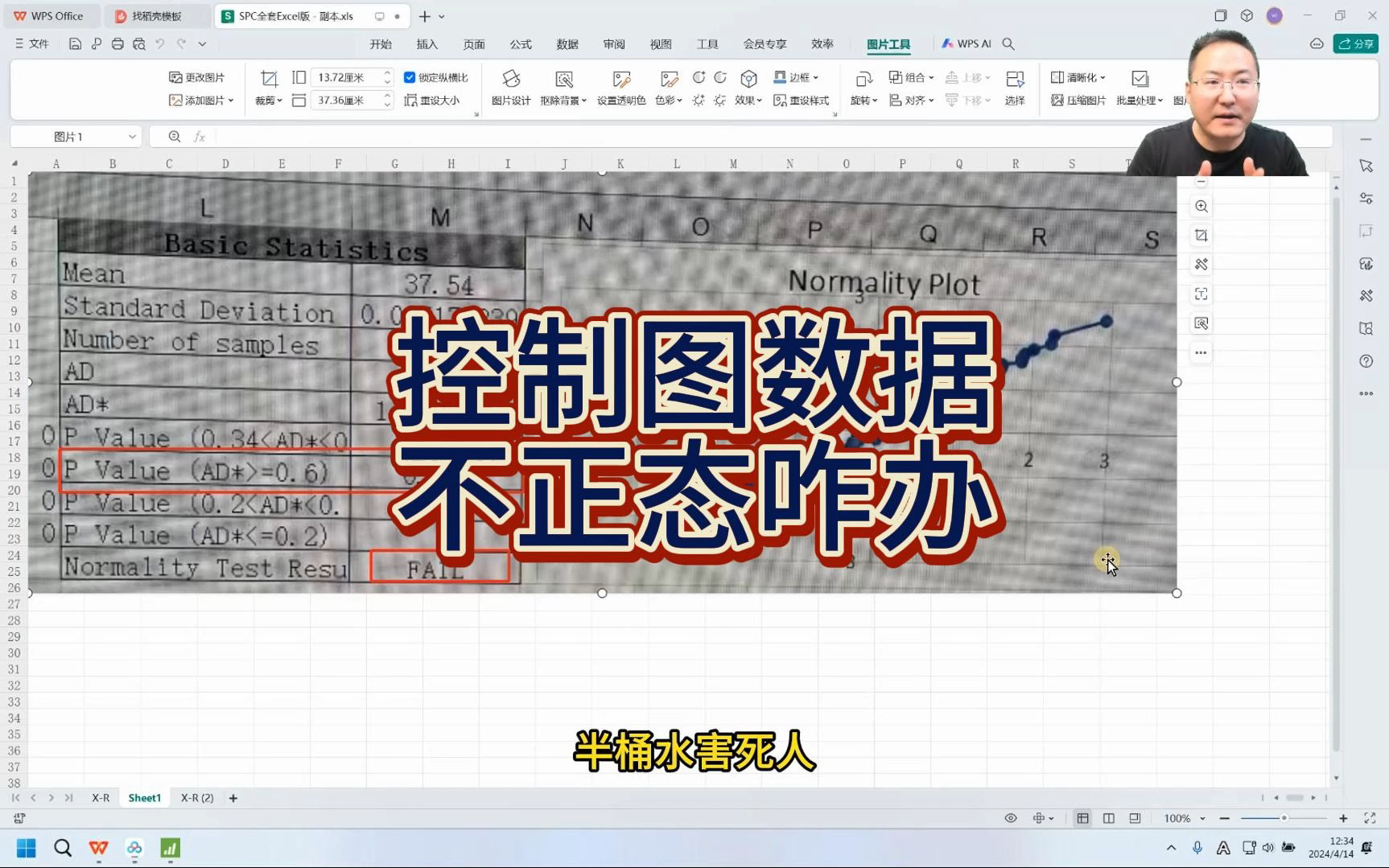Toggle the eye preview icon on status bar
The image size is (1389, 868).
(x=1011, y=817)
